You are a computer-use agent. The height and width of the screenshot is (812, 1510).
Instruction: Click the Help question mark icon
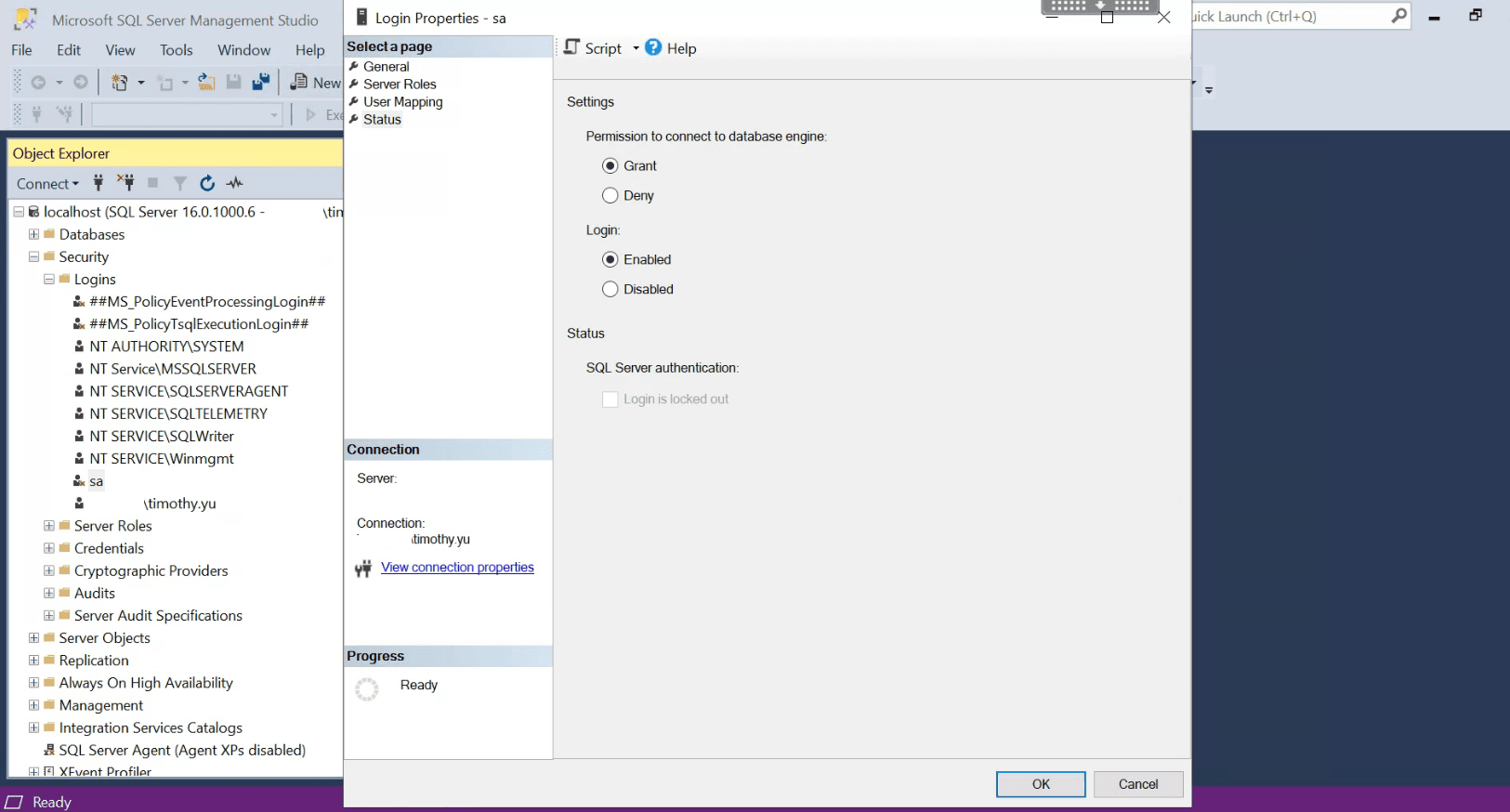pos(653,47)
